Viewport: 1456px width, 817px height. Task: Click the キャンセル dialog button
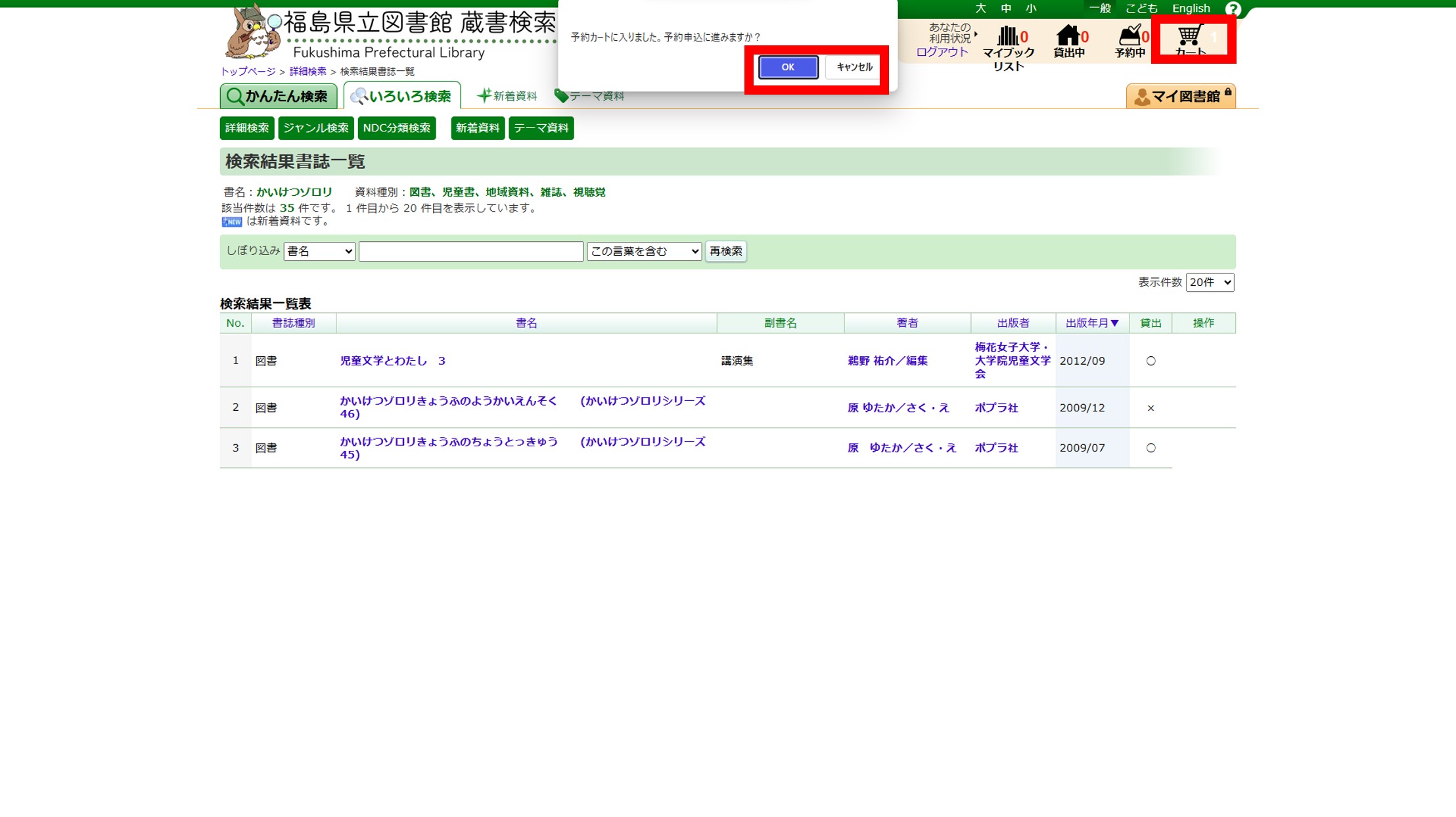pos(853,67)
